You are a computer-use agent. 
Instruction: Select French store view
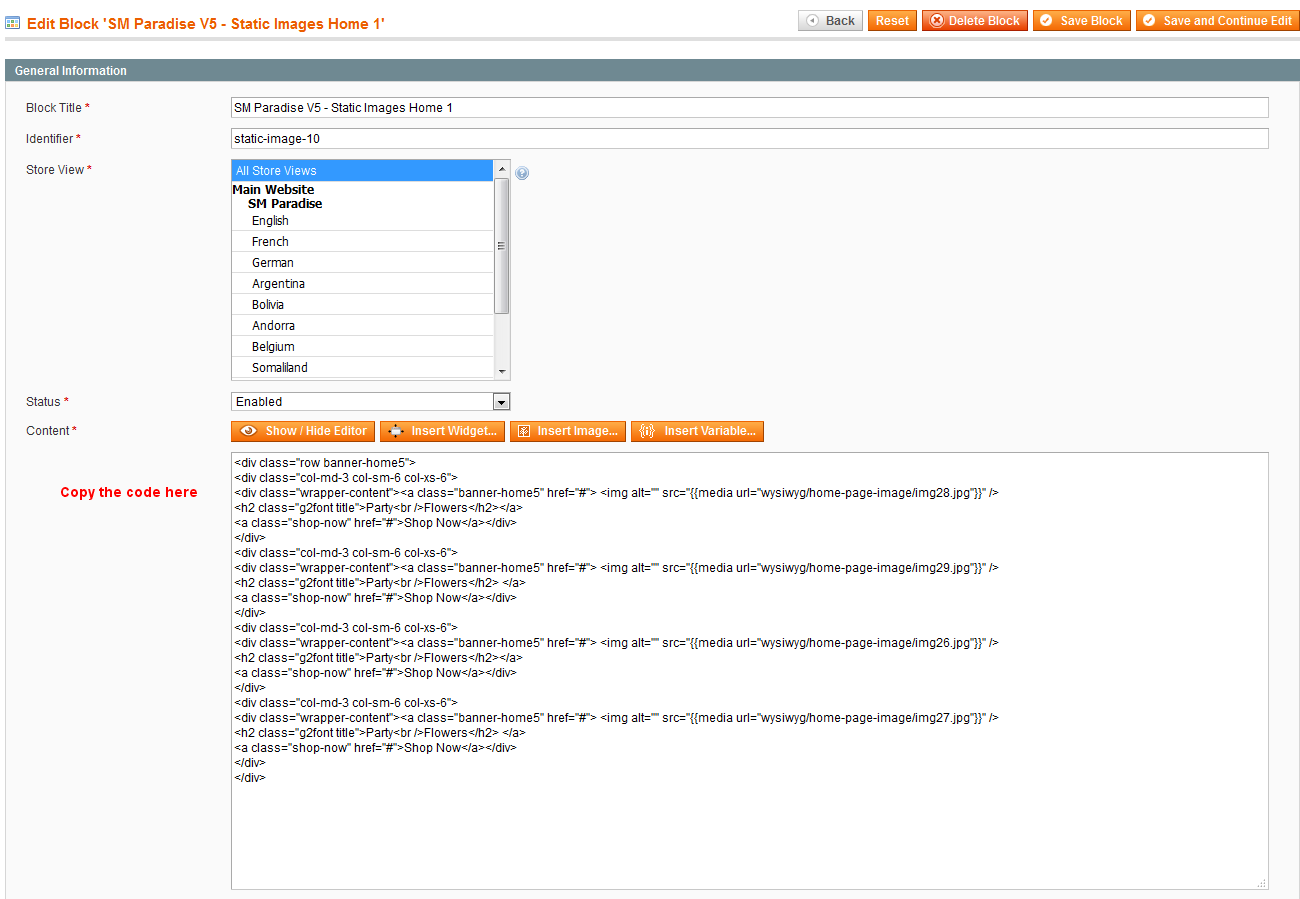(x=363, y=242)
